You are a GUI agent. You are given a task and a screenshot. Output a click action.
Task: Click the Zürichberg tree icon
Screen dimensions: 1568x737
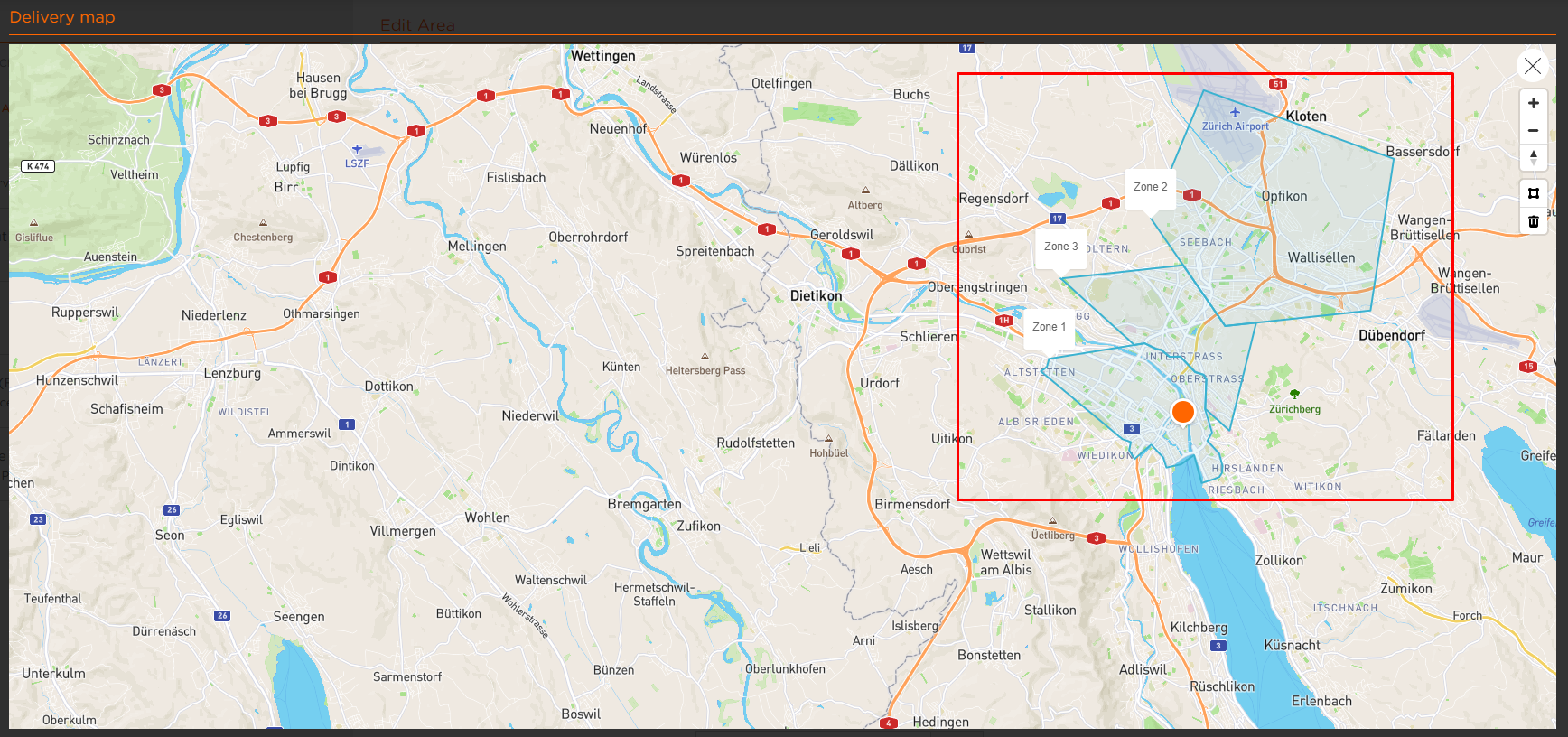[x=1294, y=395]
